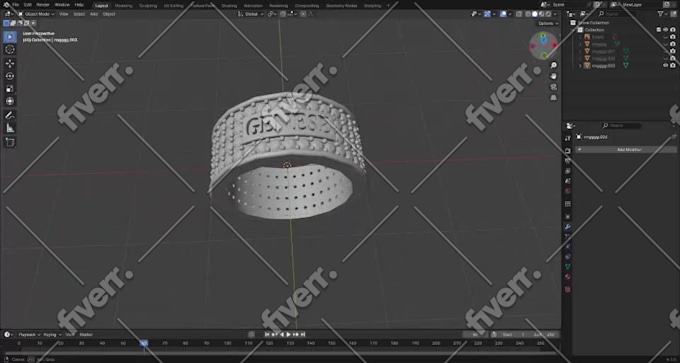Screen dimensions: 680x363
Task: Open the Tool properties tab icon
Action: pos(568,138)
